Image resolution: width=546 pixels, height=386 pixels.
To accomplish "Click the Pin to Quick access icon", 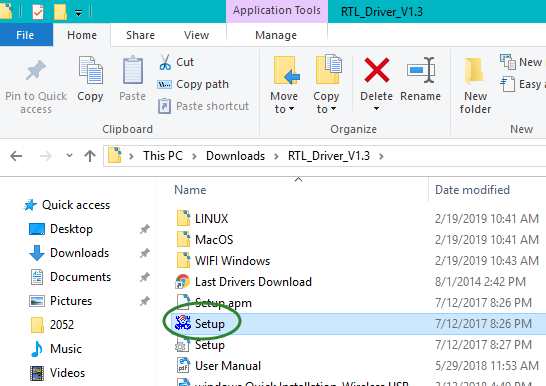I will coord(36,71).
